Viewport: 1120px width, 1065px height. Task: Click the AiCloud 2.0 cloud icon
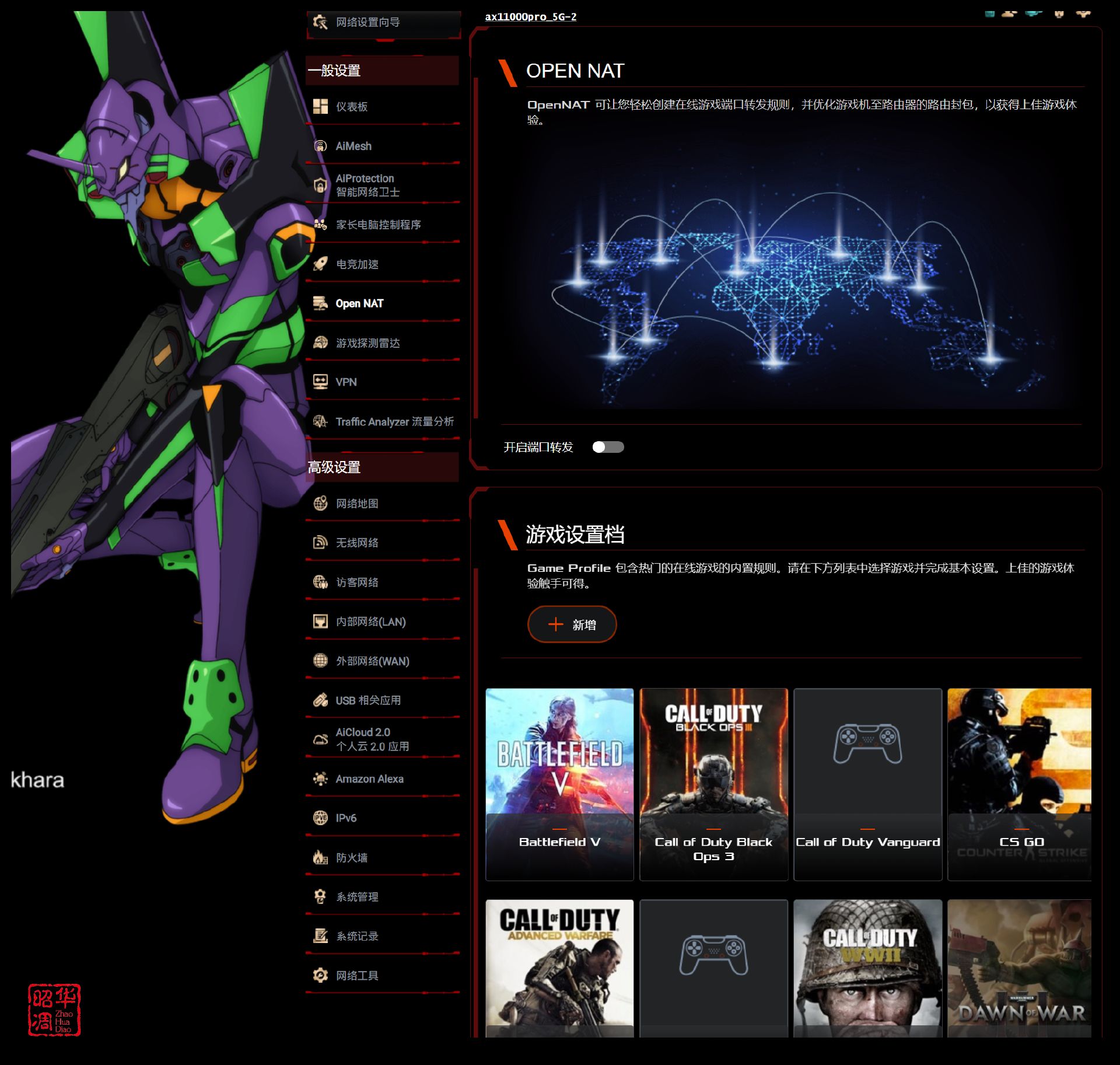[x=320, y=739]
